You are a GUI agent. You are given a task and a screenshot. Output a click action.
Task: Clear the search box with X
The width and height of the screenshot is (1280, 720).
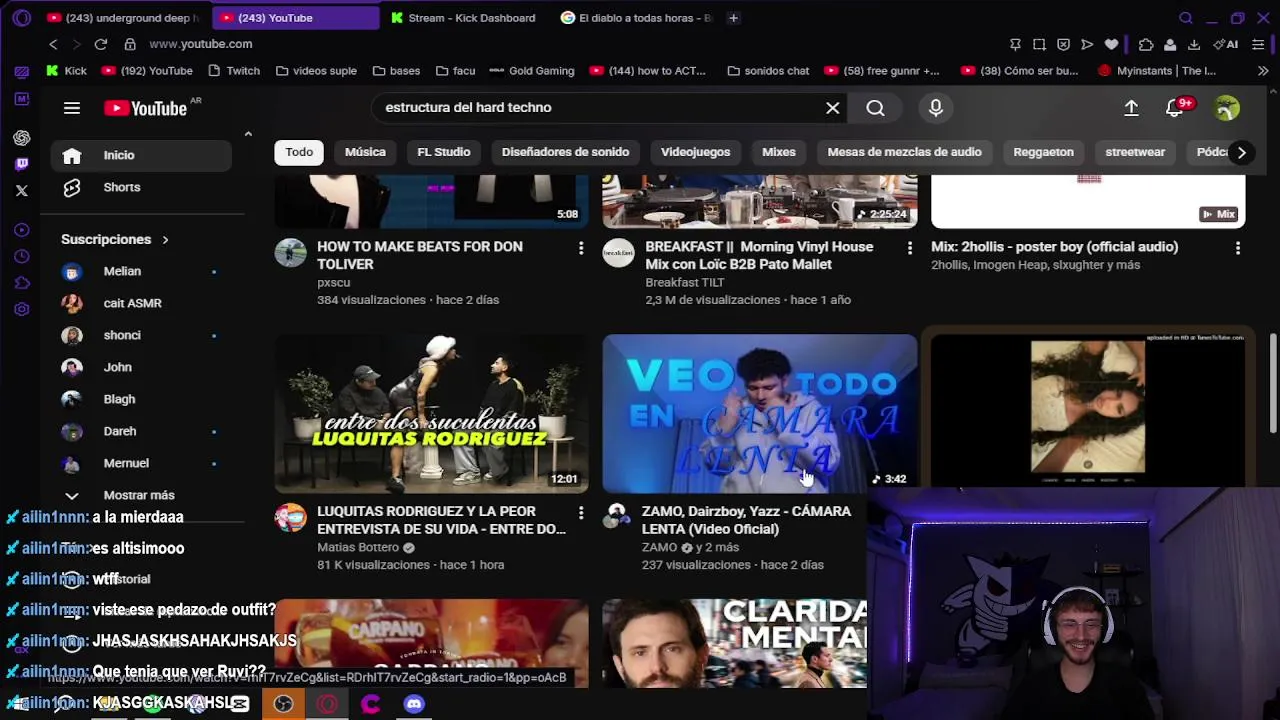click(832, 108)
